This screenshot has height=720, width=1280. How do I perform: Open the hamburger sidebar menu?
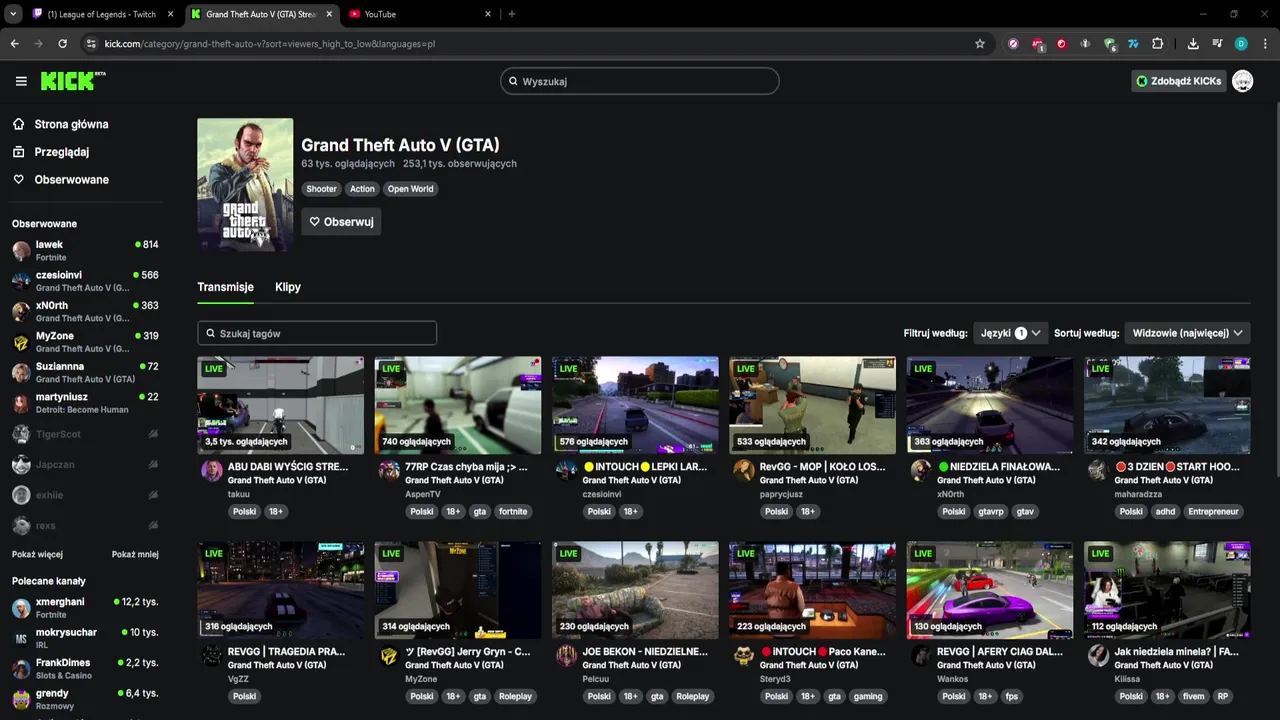[x=21, y=81]
